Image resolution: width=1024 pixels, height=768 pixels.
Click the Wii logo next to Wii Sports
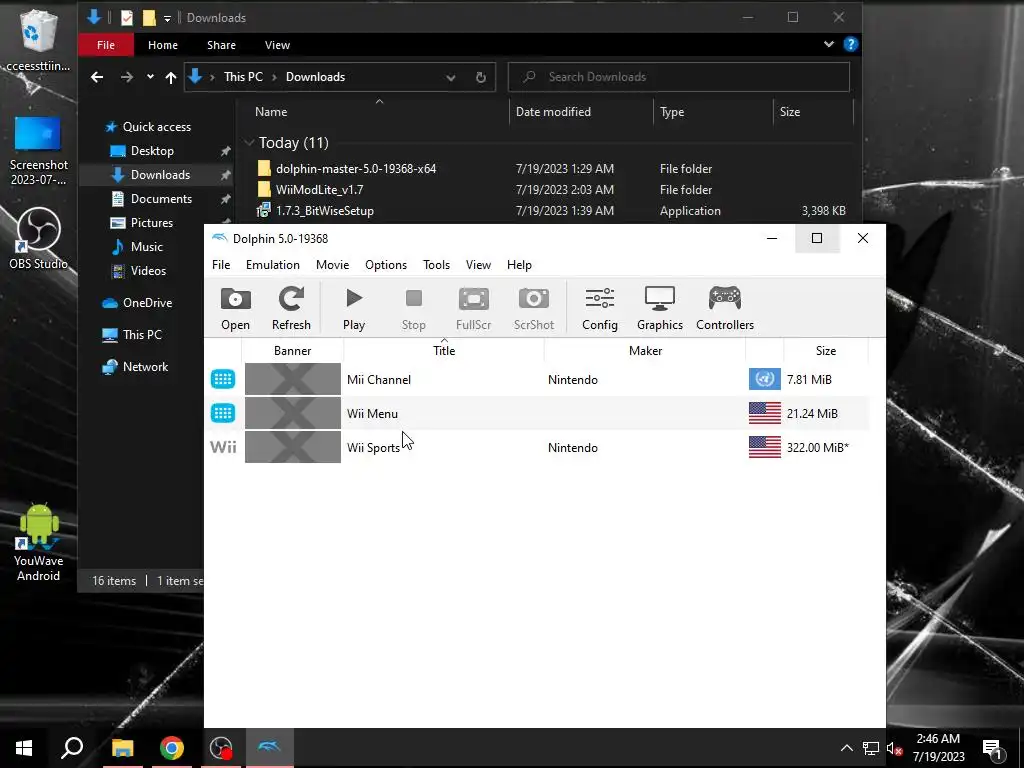coord(223,447)
